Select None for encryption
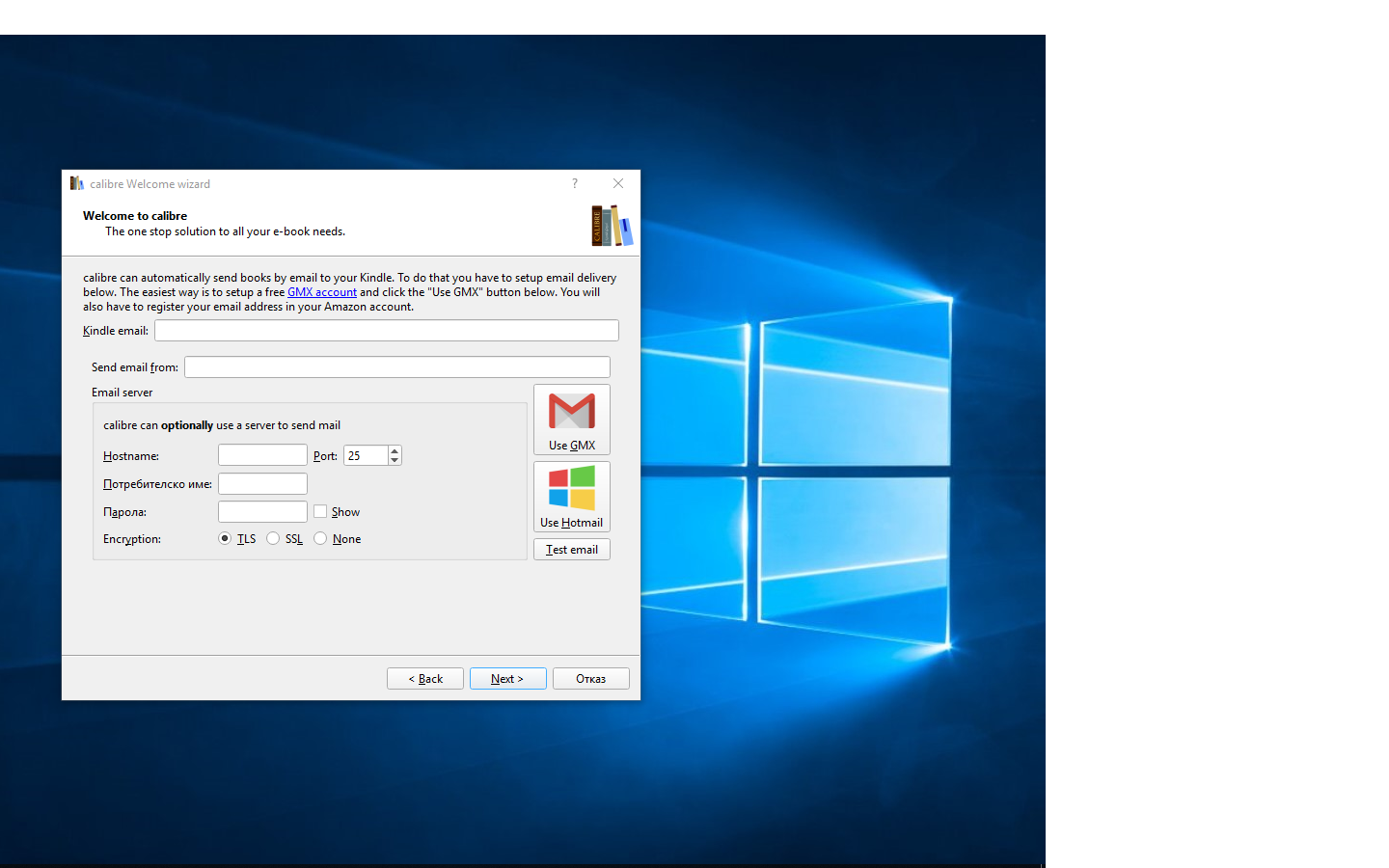Viewport: 1389px width, 868px height. [320, 538]
